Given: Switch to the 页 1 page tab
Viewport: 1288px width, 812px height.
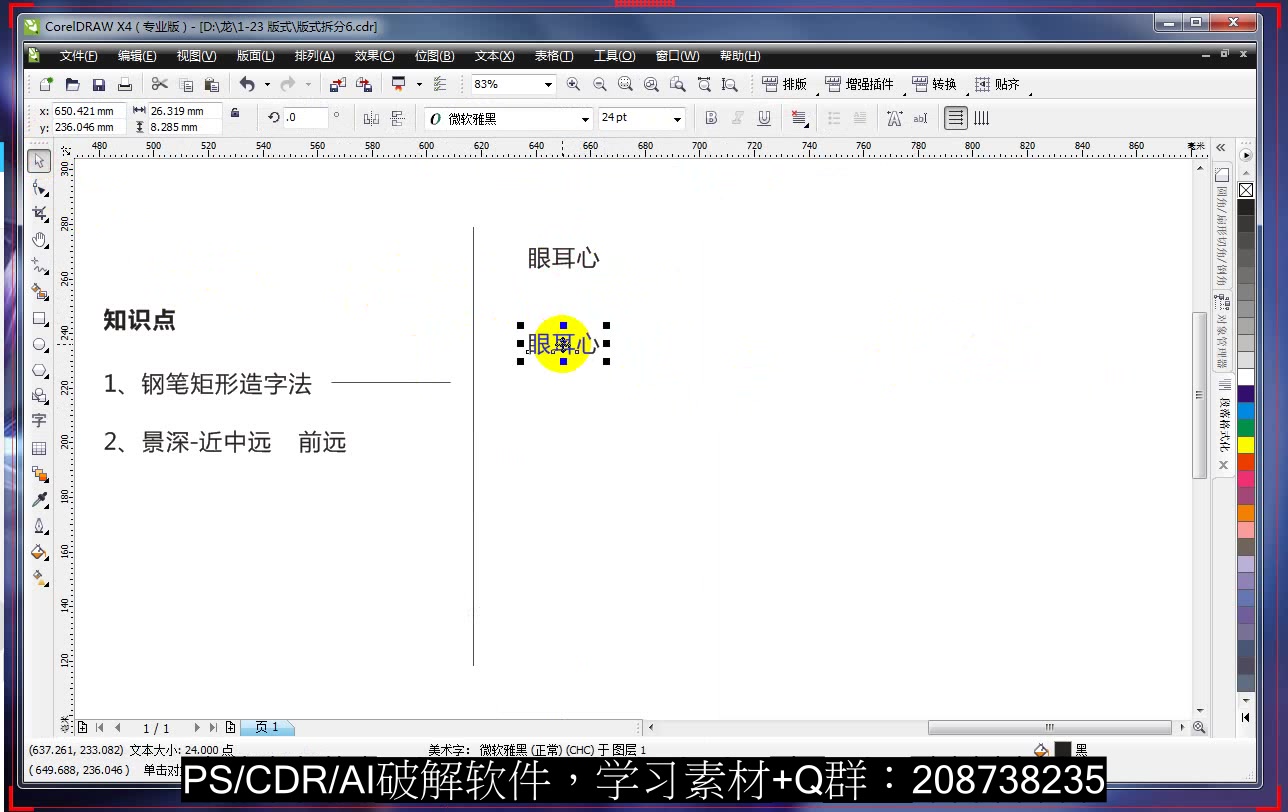Looking at the screenshot, I should click(x=267, y=728).
